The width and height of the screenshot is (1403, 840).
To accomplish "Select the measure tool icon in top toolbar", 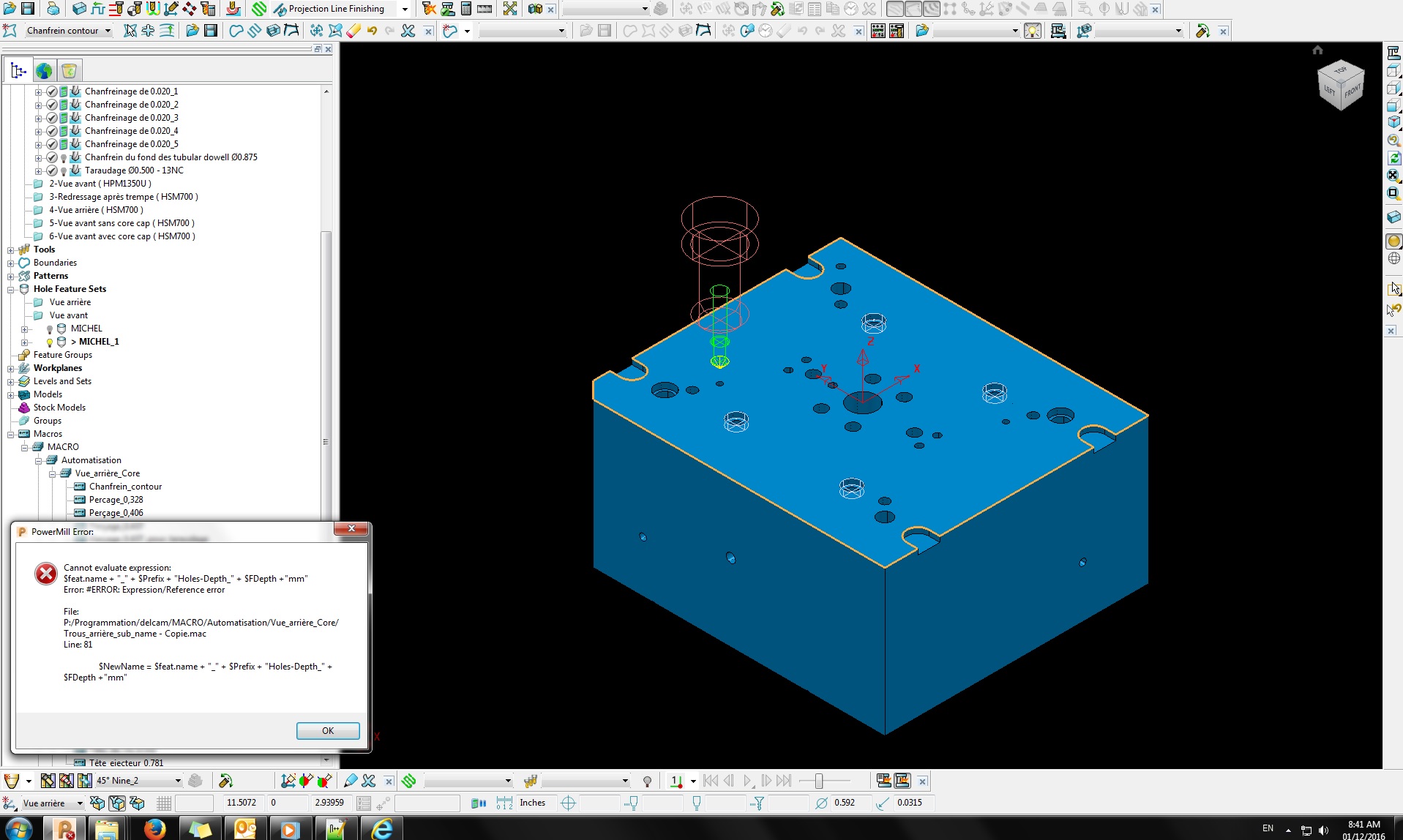I will coord(484,10).
